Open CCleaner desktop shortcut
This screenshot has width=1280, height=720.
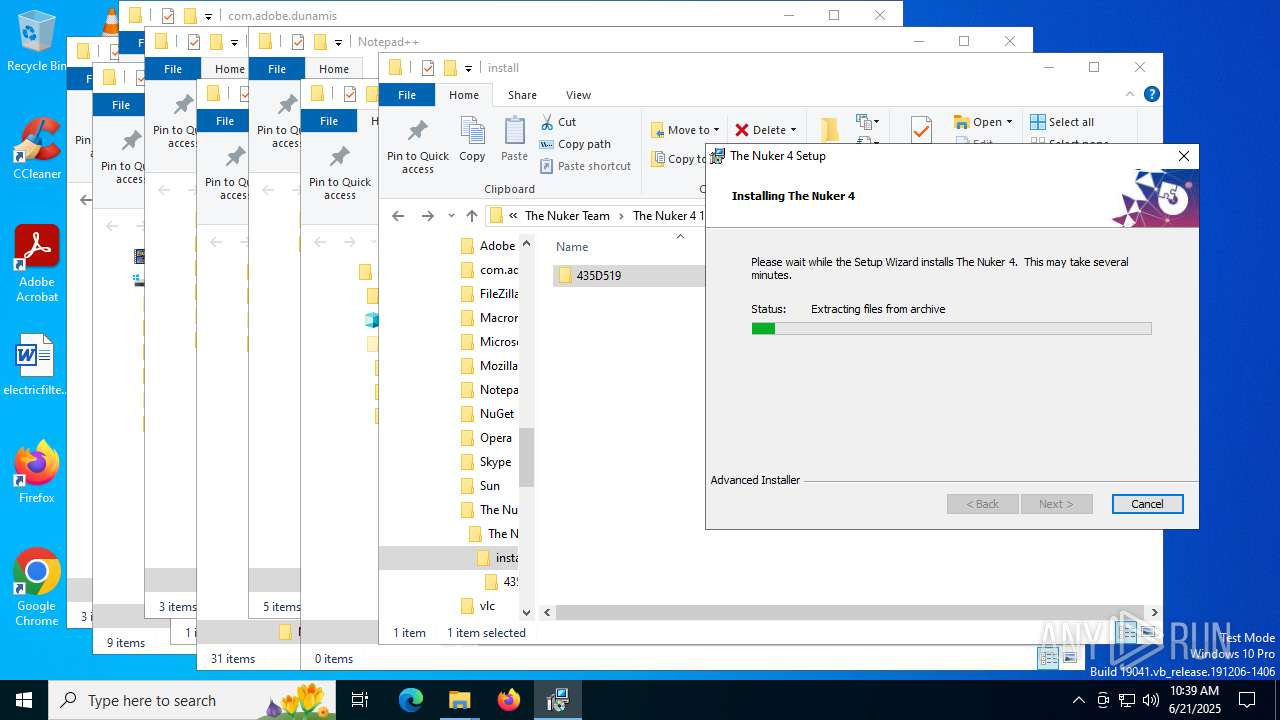[x=37, y=149]
